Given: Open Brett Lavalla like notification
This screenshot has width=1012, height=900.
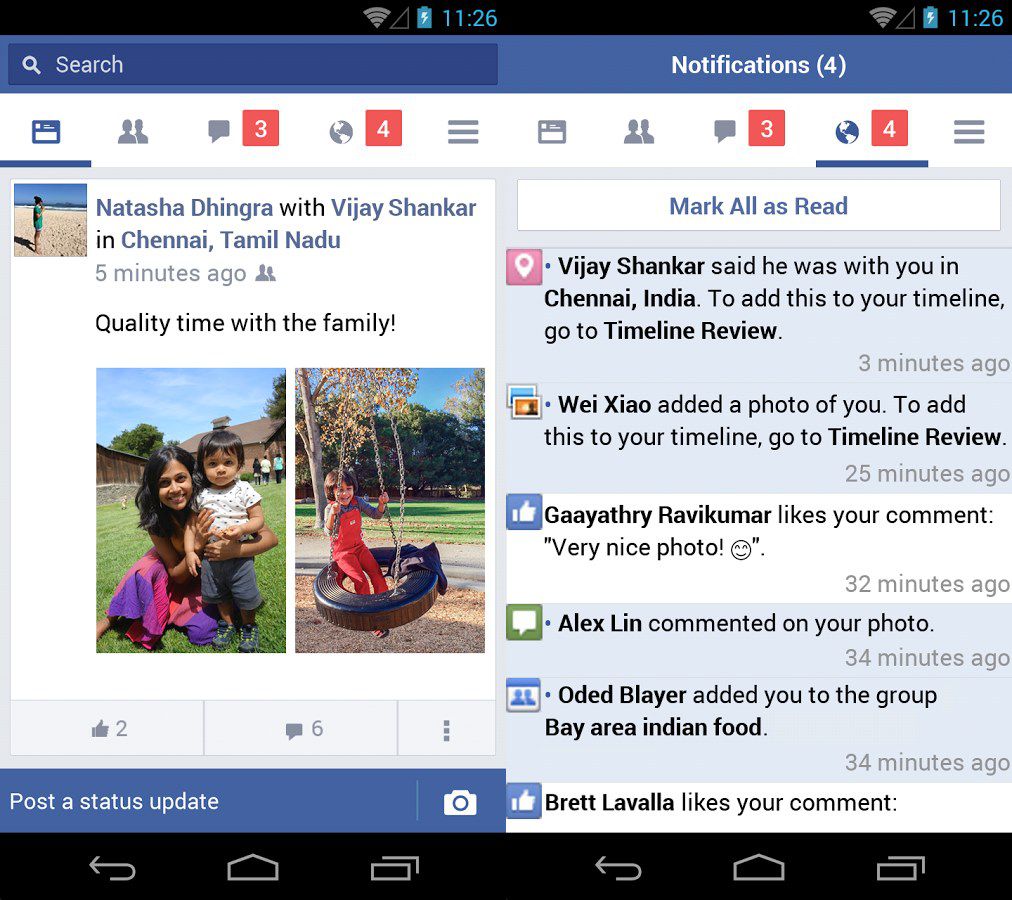Looking at the screenshot, I should [x=759, y=806].
